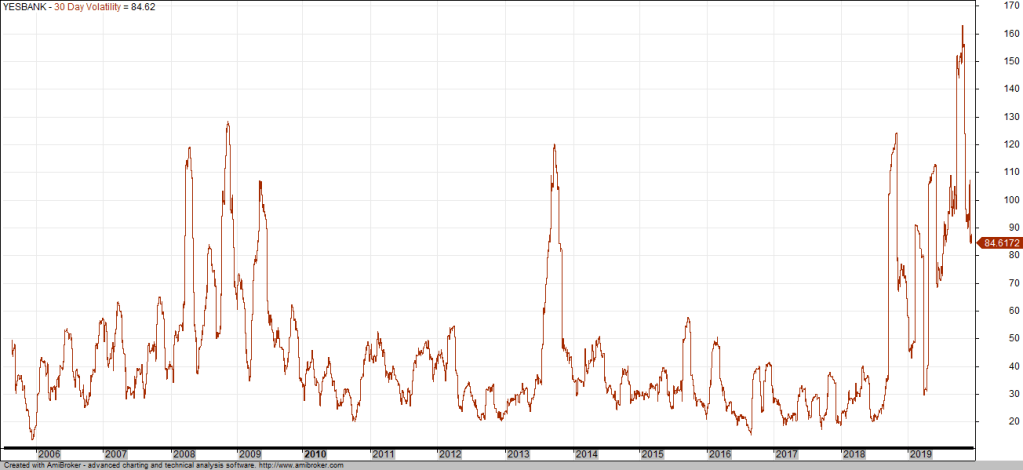Click the 84.6172 current value marker
The width and height of the screenshot is (1023, 470).
(999, 243)
